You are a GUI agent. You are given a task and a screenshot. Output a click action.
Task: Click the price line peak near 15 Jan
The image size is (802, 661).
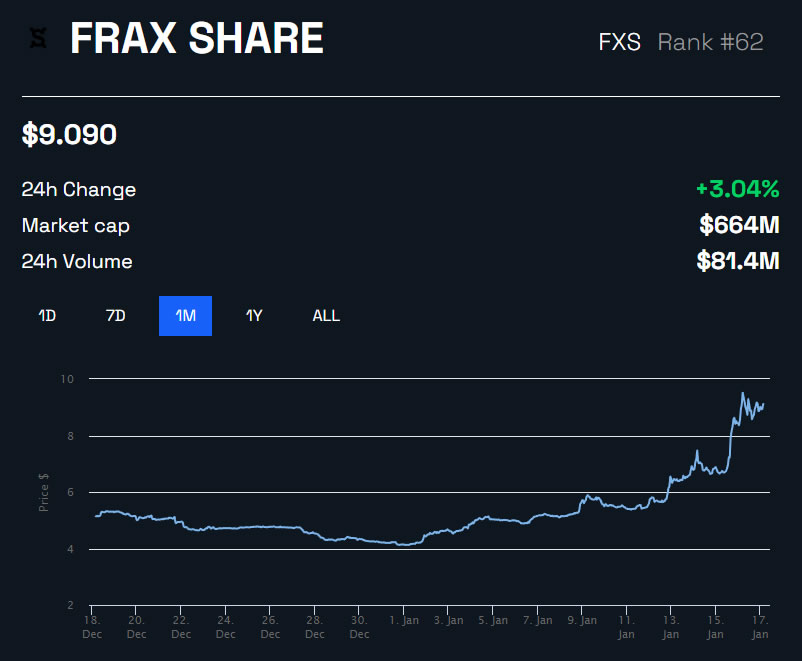point(742,394)
